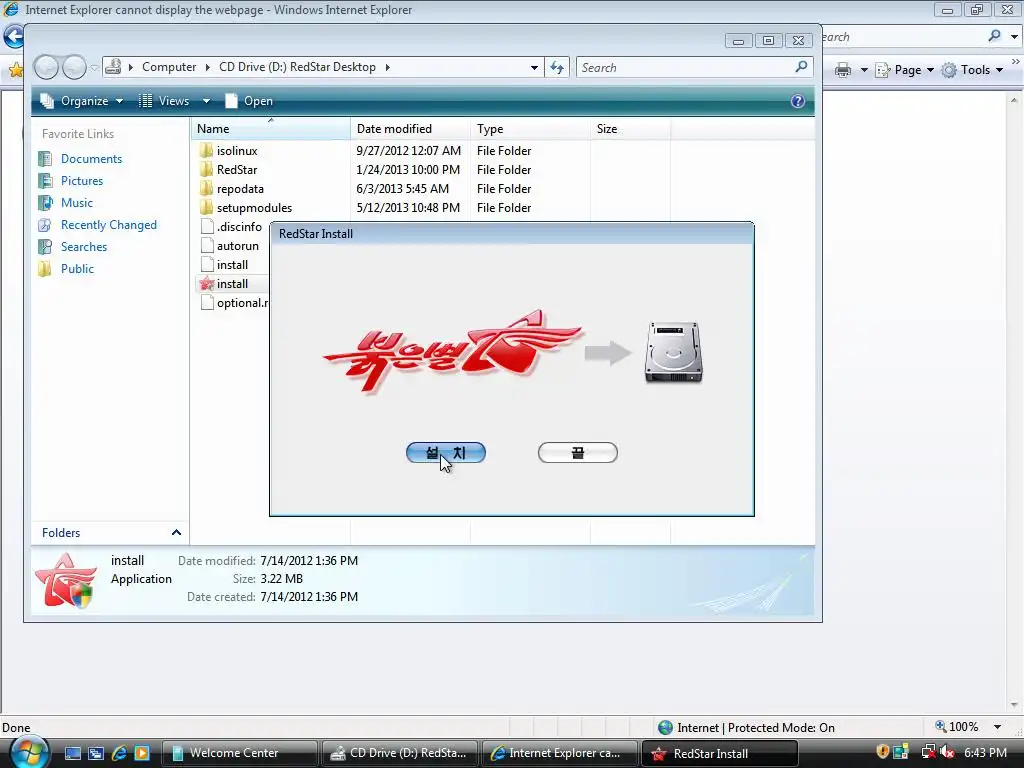The width and height of the screenshot is (1024, 768).
Task: Click the blue Korean install button in the RedStar dialog
Action: [x=445, y=453]
